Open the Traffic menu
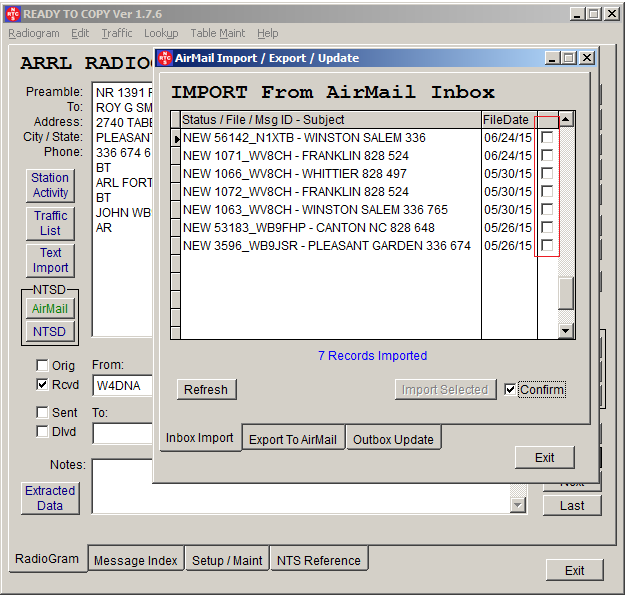Image resolution: width=628 pixels, height=599 pixels. [117, 33]
